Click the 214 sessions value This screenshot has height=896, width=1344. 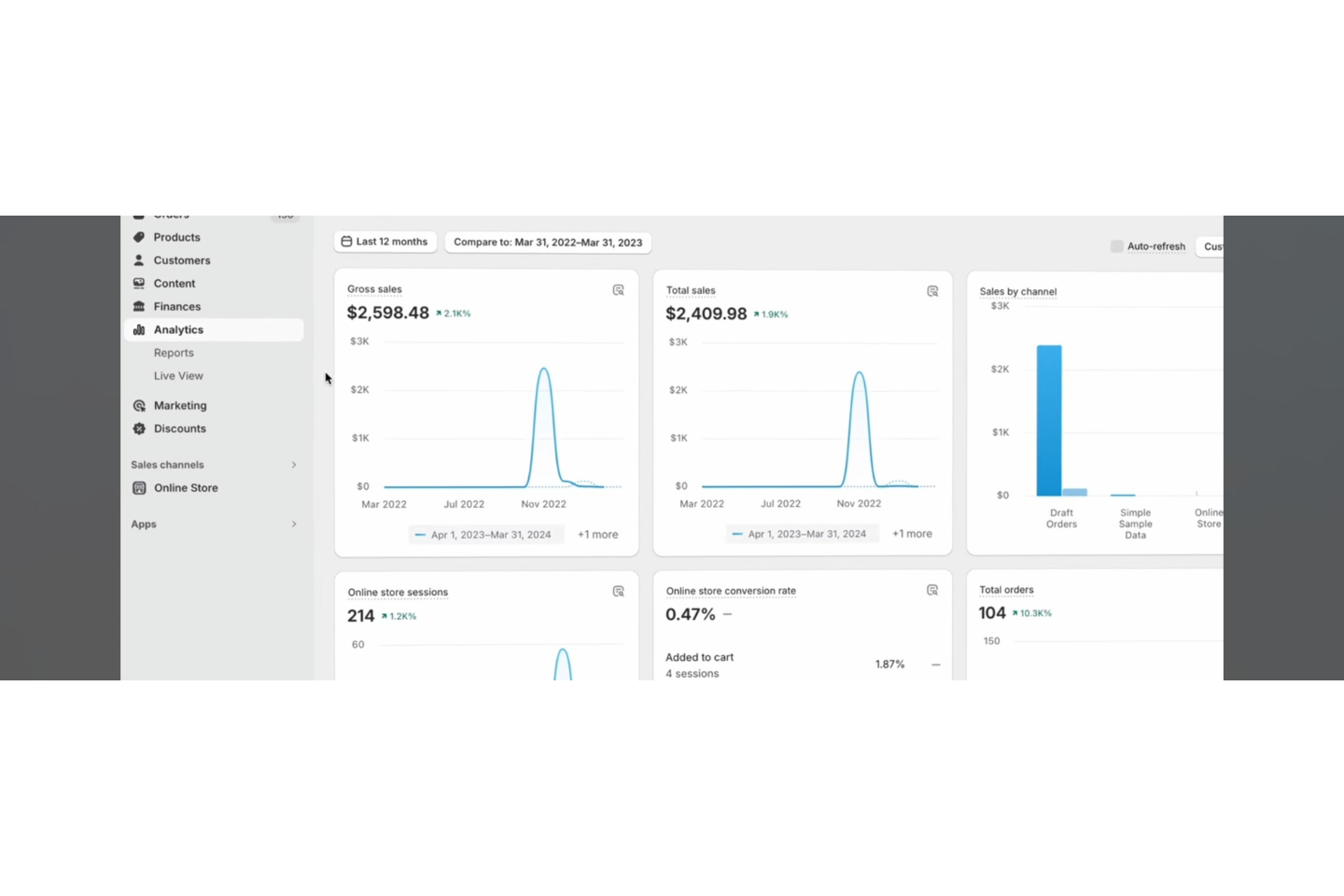coord(360,616)
